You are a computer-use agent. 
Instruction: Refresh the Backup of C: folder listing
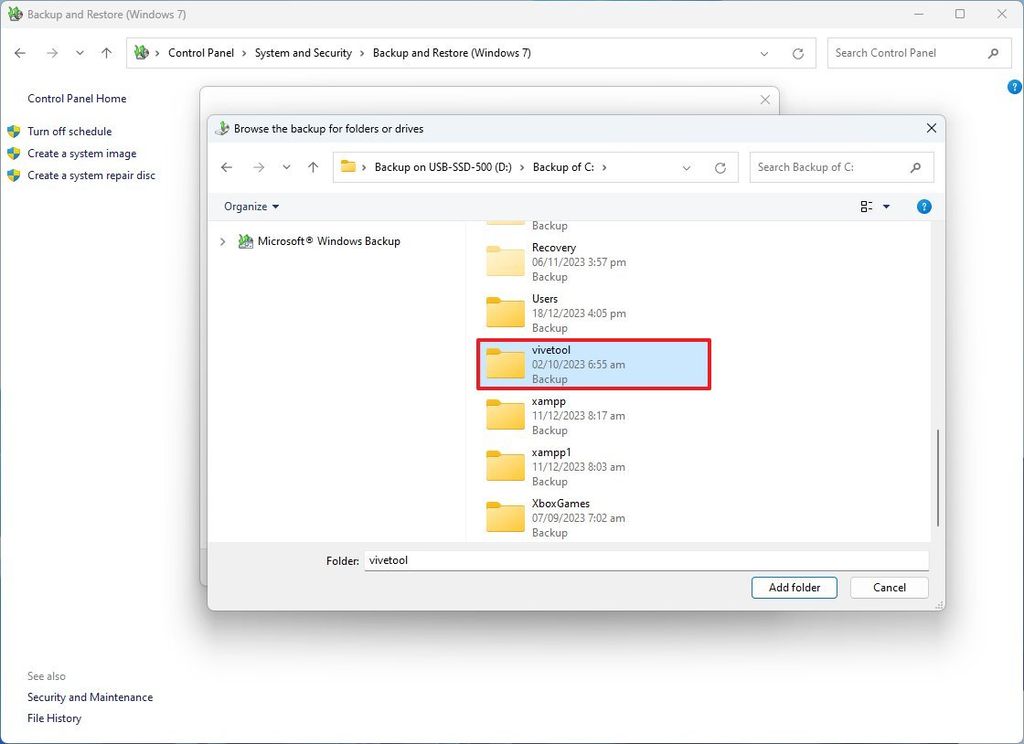pyautogui.click(x=721, y=167)
